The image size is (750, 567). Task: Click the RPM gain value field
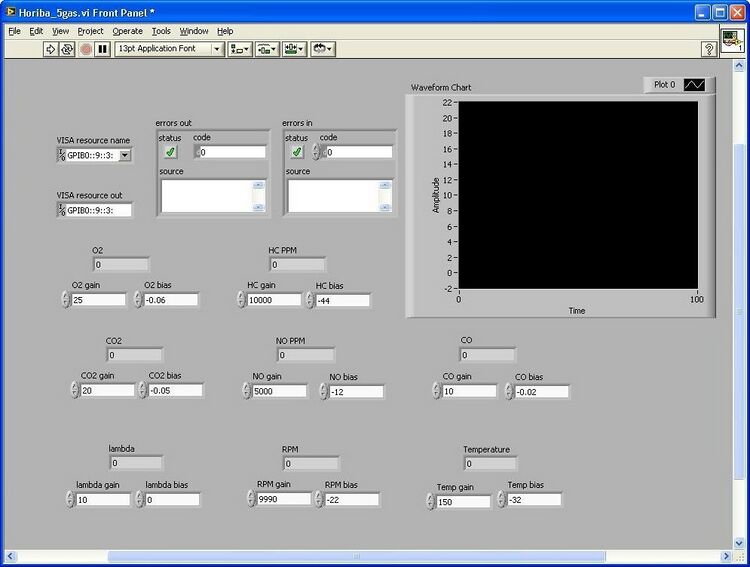point(284,499)
